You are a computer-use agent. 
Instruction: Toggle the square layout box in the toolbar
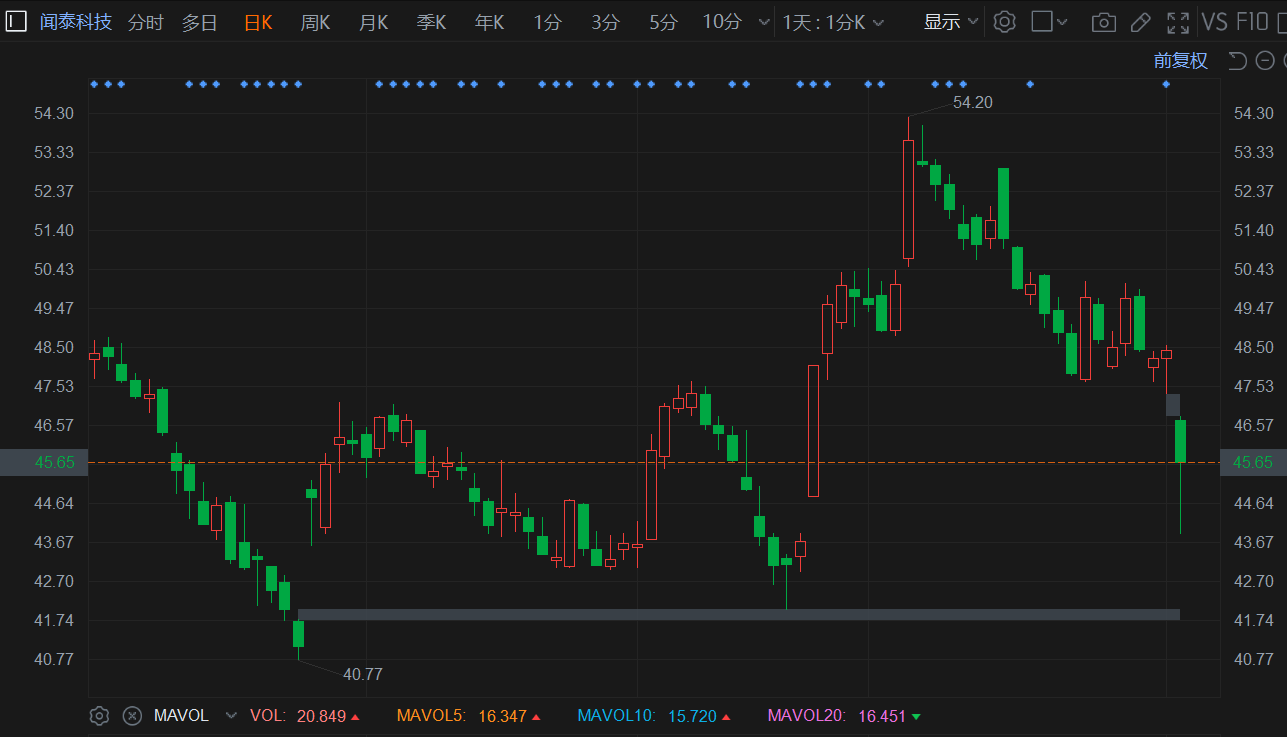pyautogui.click(x=1041, y=22)
